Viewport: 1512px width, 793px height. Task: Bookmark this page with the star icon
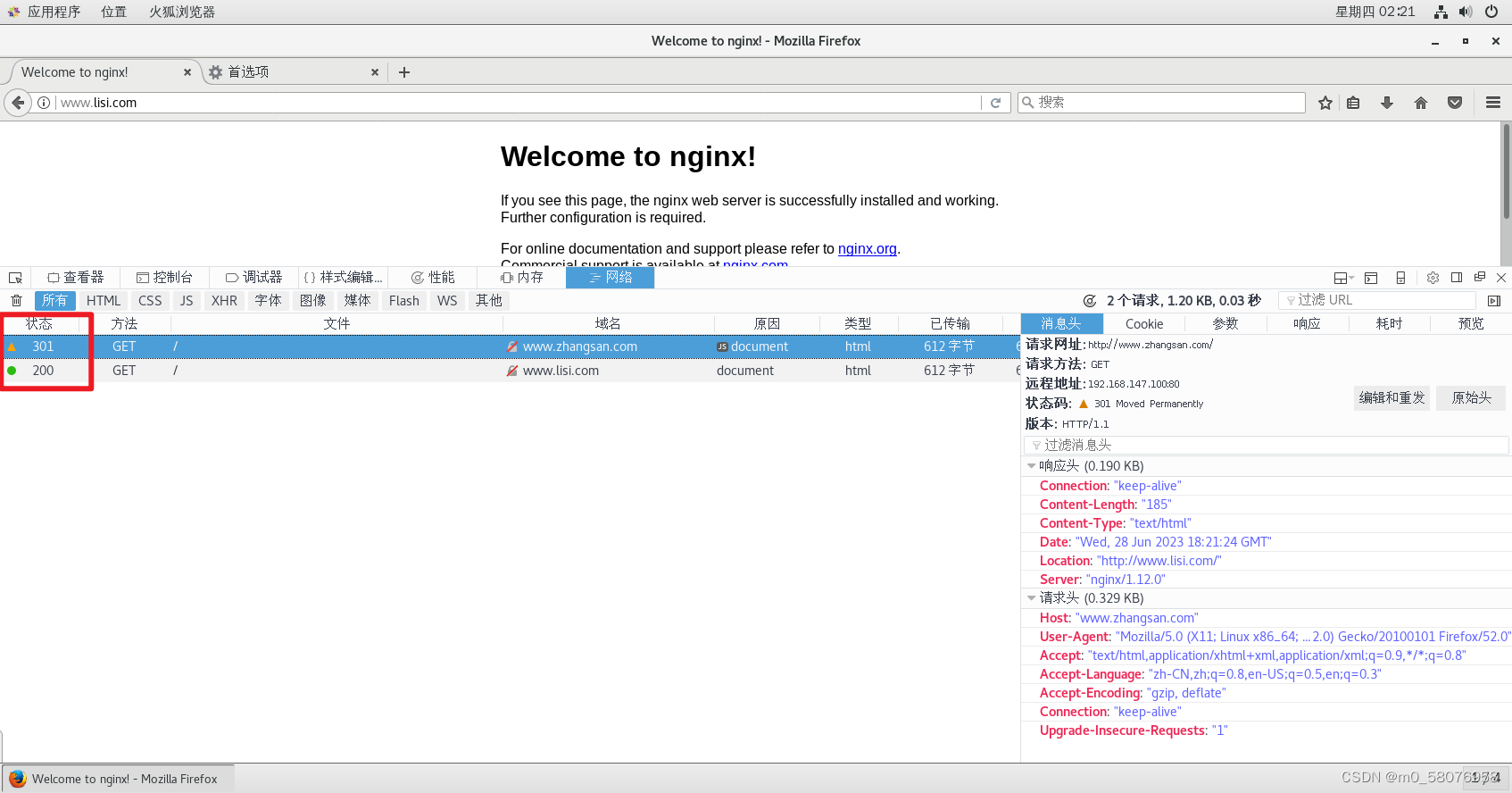[x=1325, y=103]
